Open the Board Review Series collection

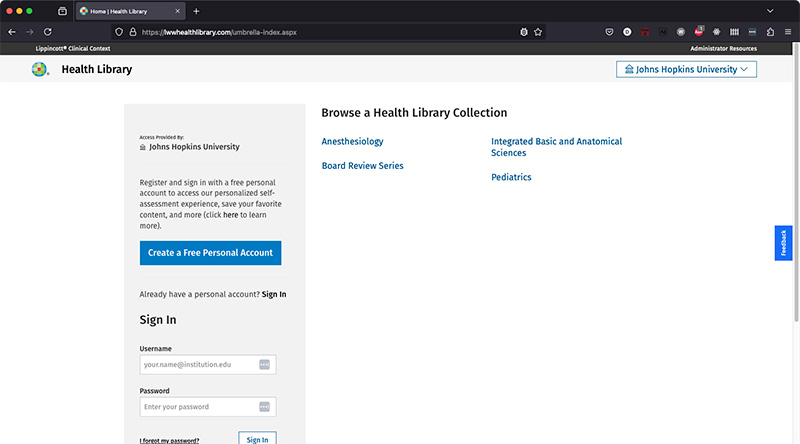[x=362, y=165]
